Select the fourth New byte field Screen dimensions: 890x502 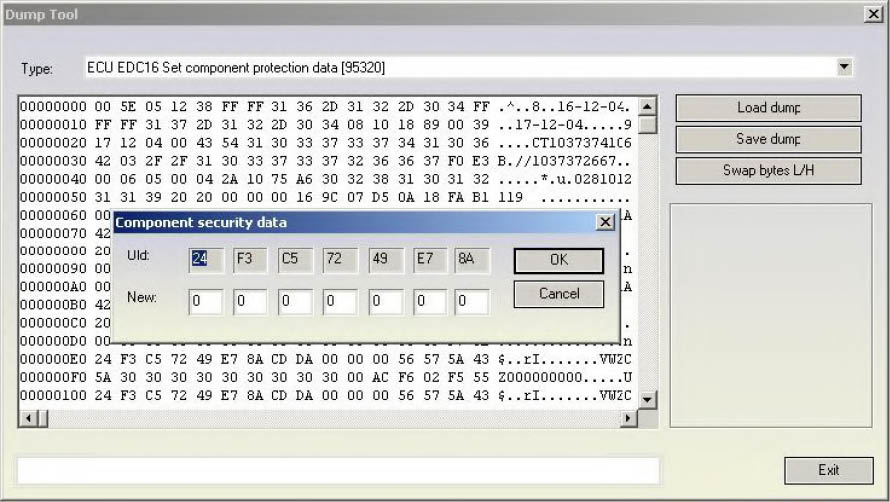340,302
